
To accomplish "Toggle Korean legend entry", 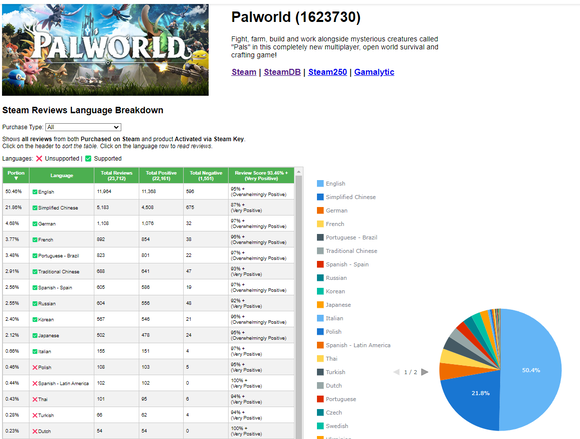I will click(331, 291).
